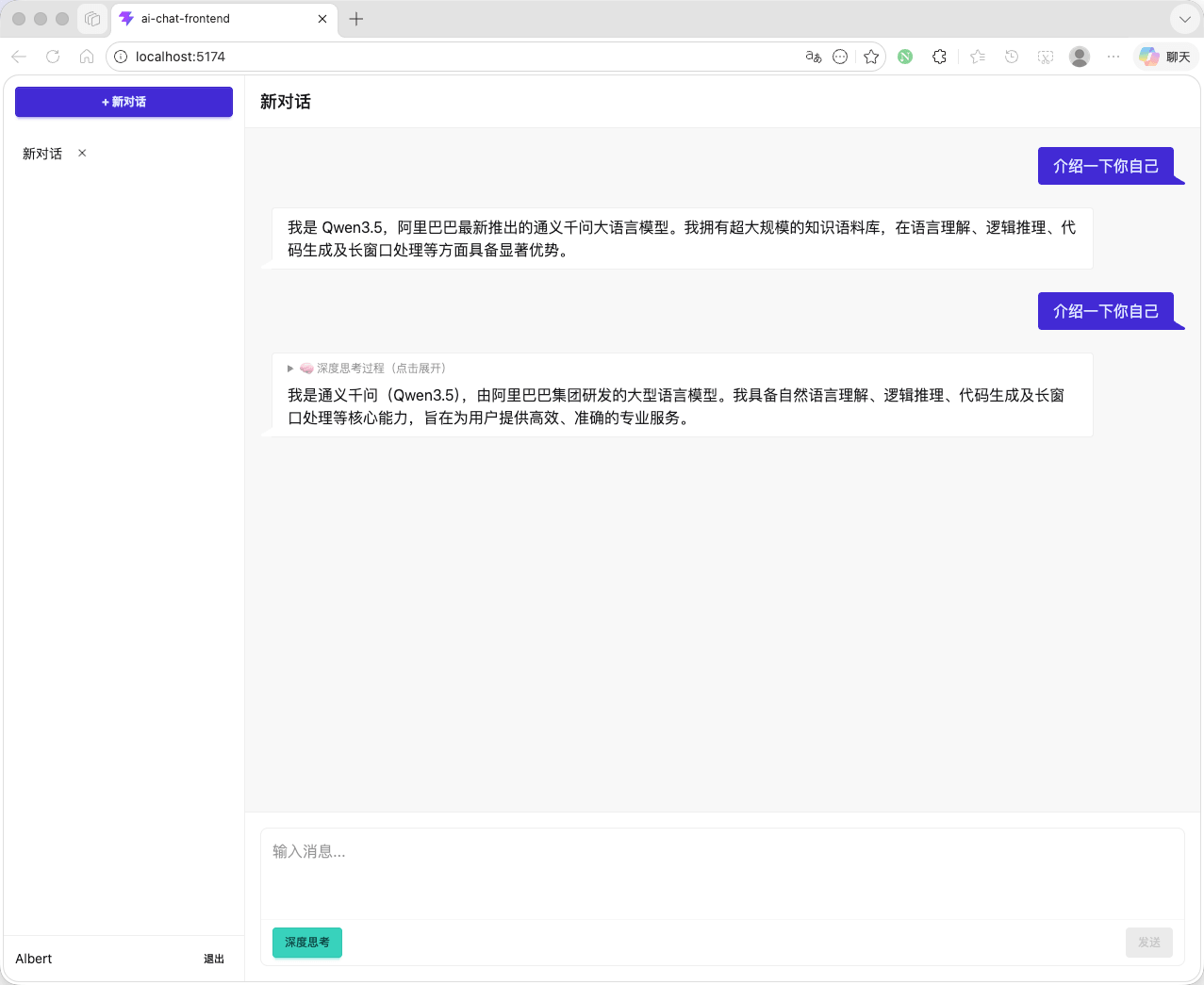Expand the 深度思考过程 disclosure triangle
The height and width of the screenshot is (985, 1204).
click(290, 369)
